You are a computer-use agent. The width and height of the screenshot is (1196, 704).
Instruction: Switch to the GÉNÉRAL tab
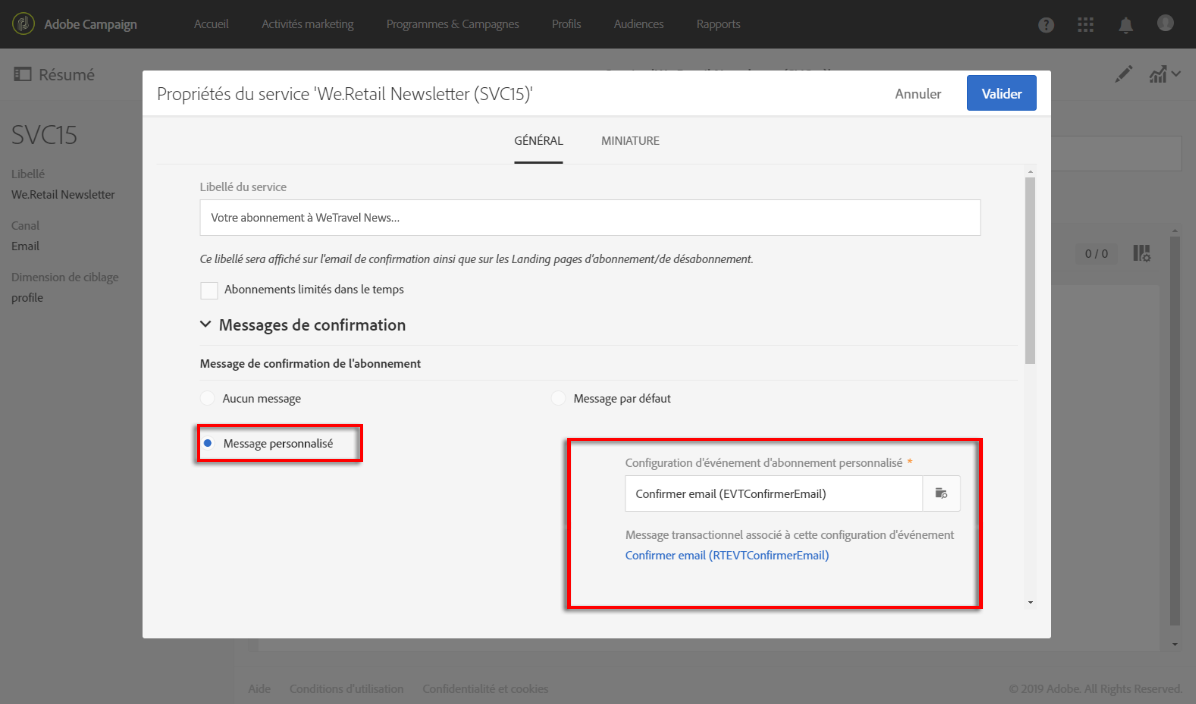pyautogui.click(x=539, y=140)
